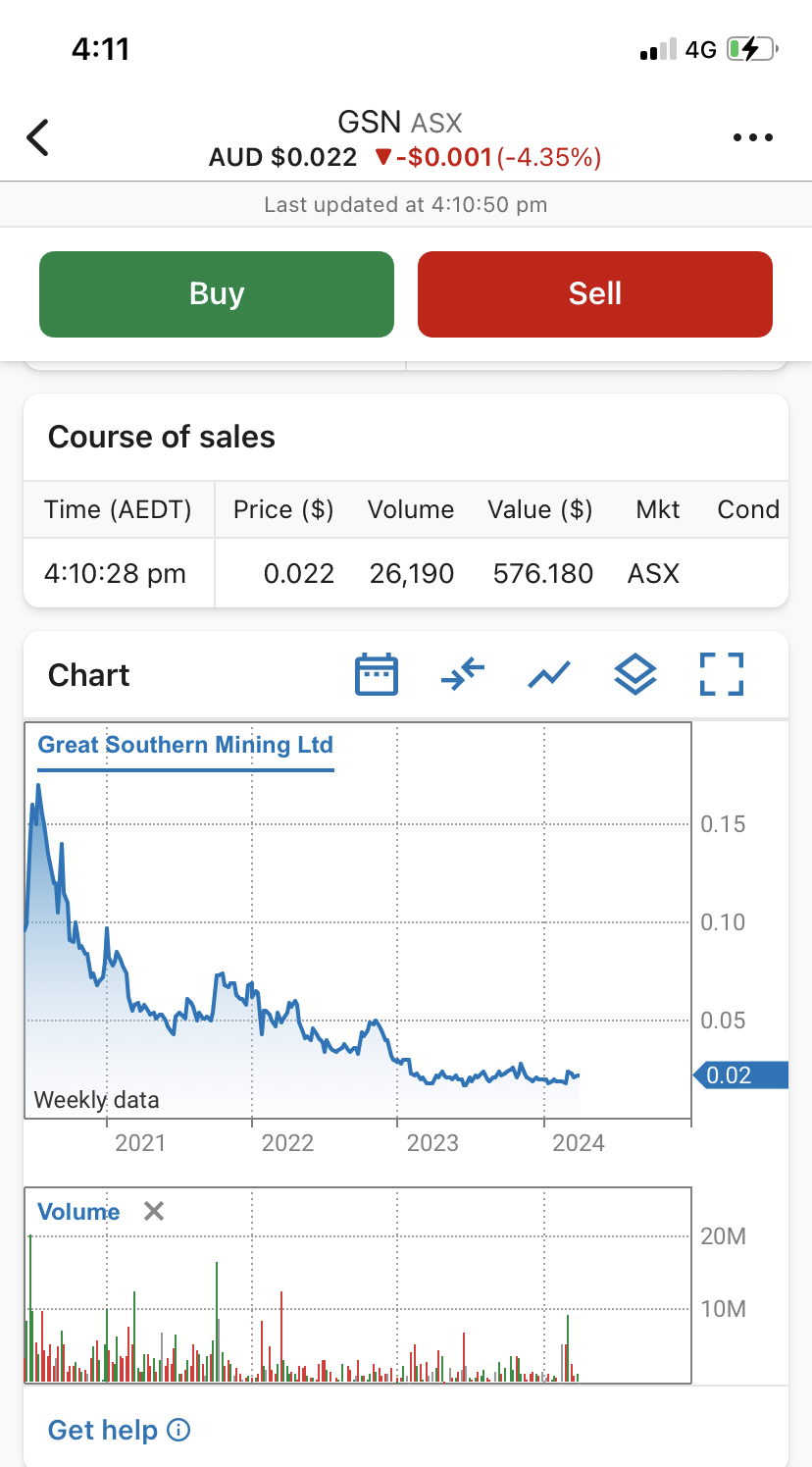Tap the 0.02 current price marker on chart
This screenshot has width=812, height=1467.
(x=740, y=1075)
